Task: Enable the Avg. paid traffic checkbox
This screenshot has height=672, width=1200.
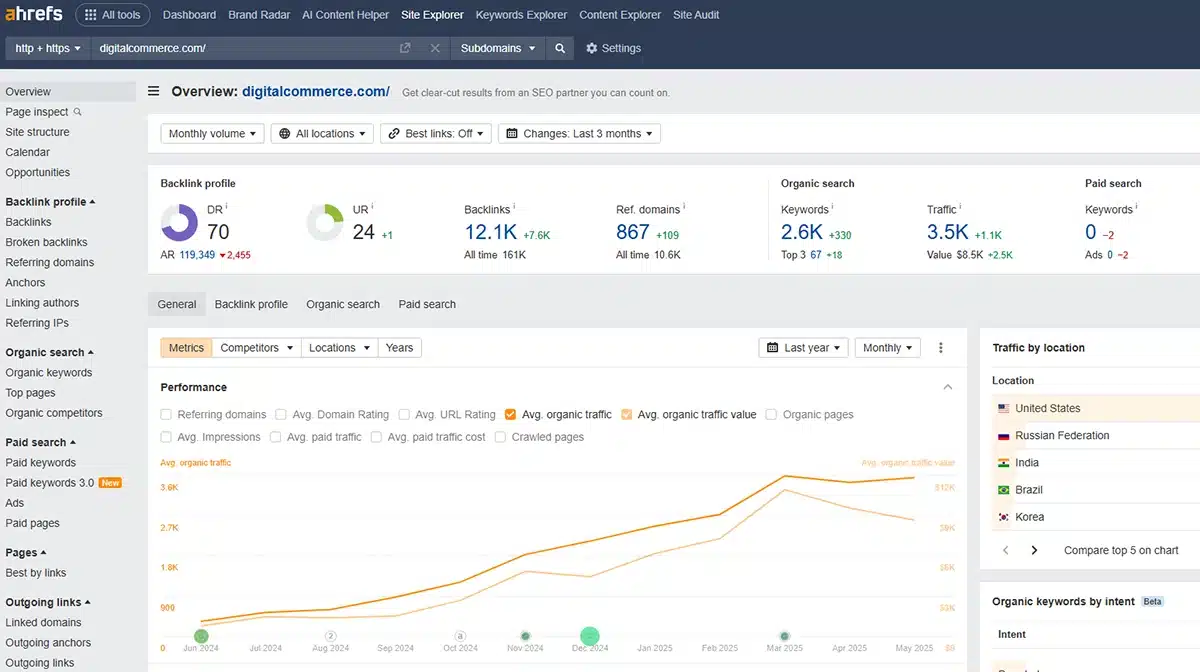Action: point(276,437)
